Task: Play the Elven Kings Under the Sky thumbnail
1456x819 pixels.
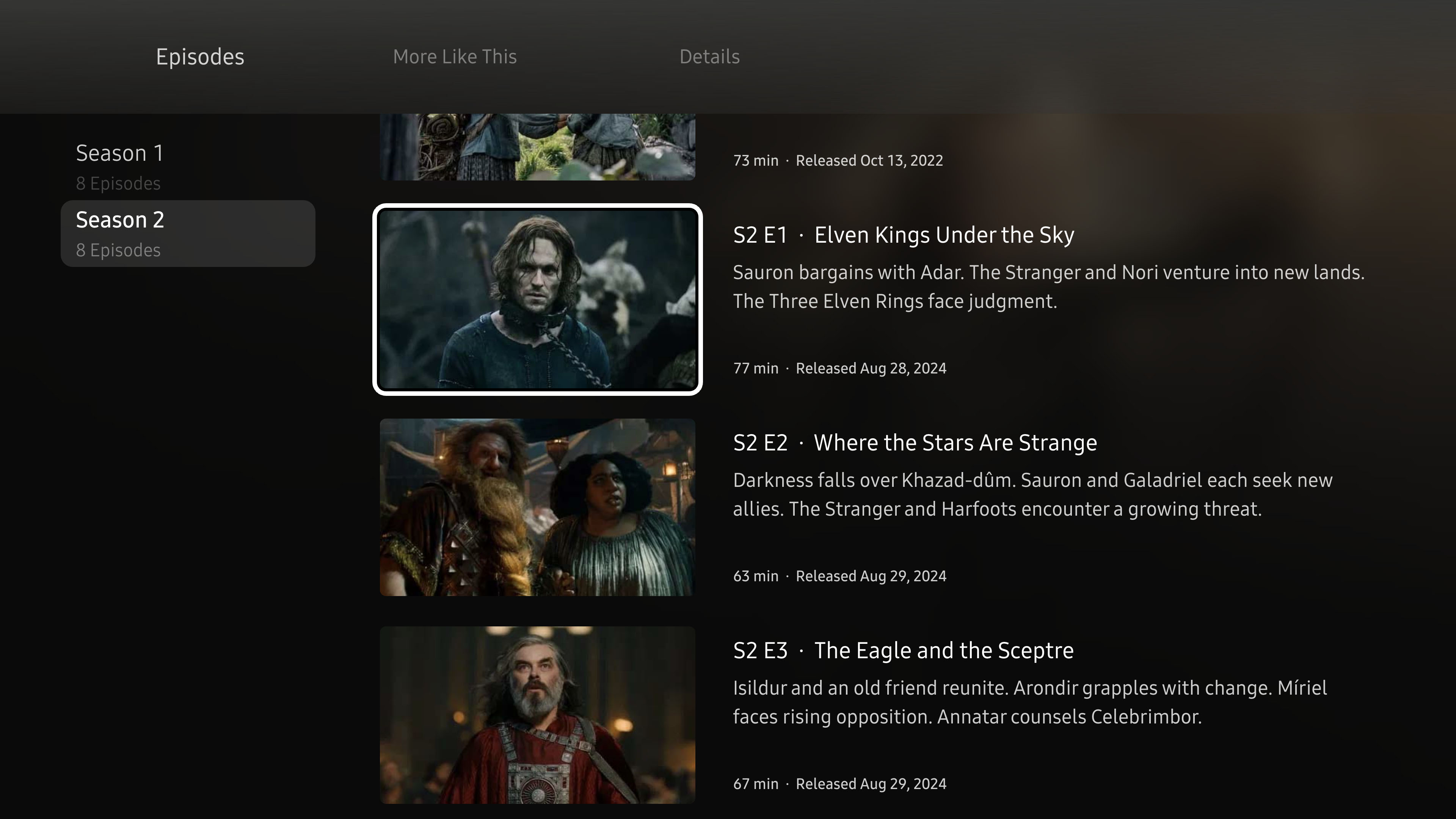Action: click(538, 300)
